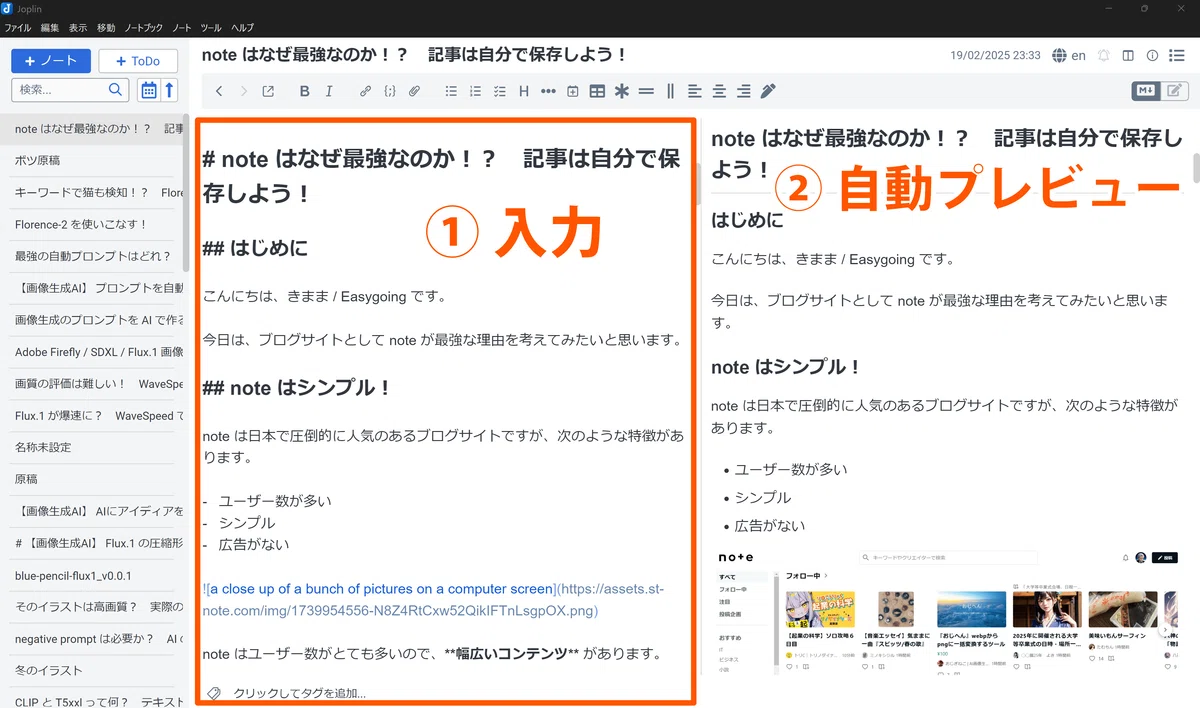Open the ヘルプ menu
Image resolution: width=1200 pixels, height=708 pixels.
tap(242, 28)
